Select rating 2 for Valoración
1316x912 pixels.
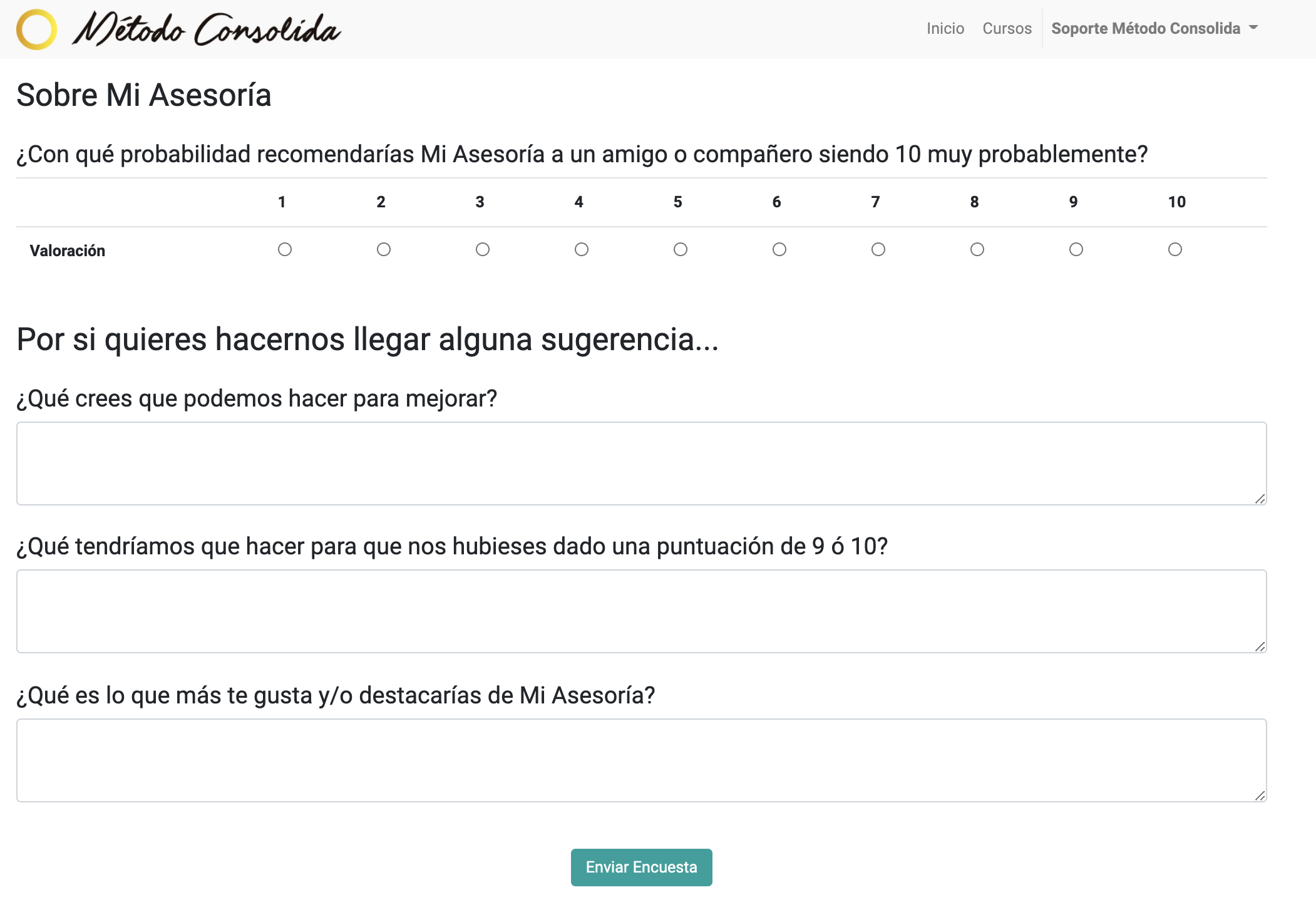[384, 249]
